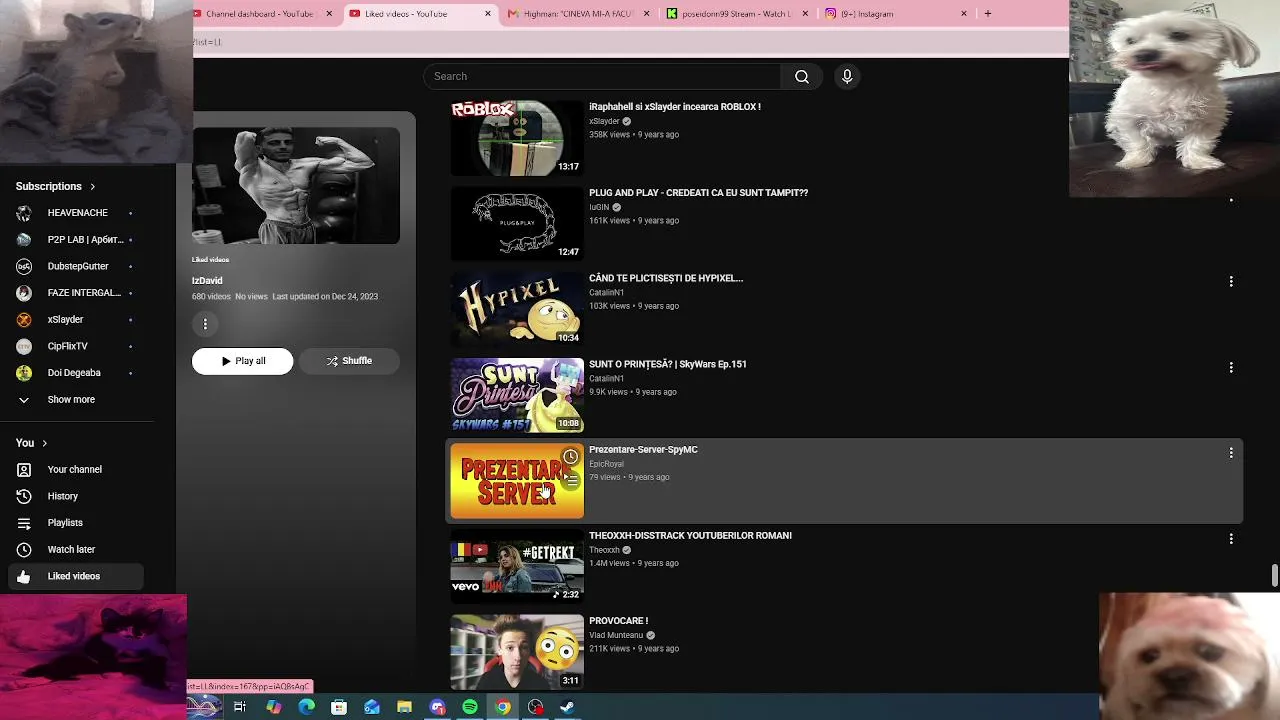Open action menu for CÂND TE PLICTISEȘTI DE HYPIXEL
The width and height of the screenshot is (1280, 720).
[1231, 282]
